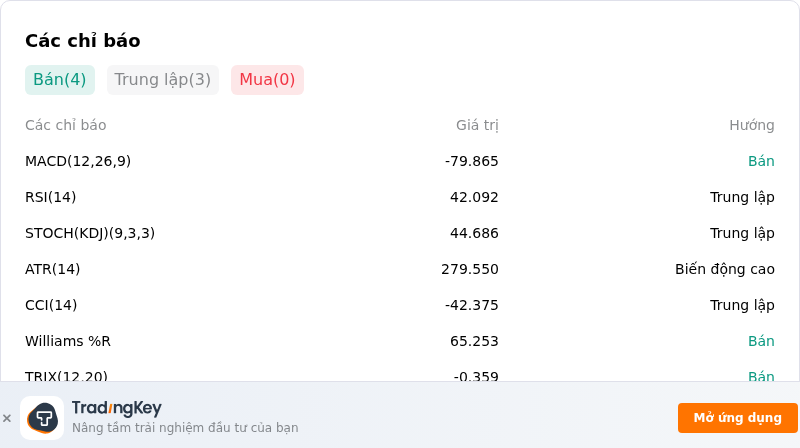This screenshot has width=800, height=448.
Task: Click the Mở ứng dụng button
Action: coord(737,418)
